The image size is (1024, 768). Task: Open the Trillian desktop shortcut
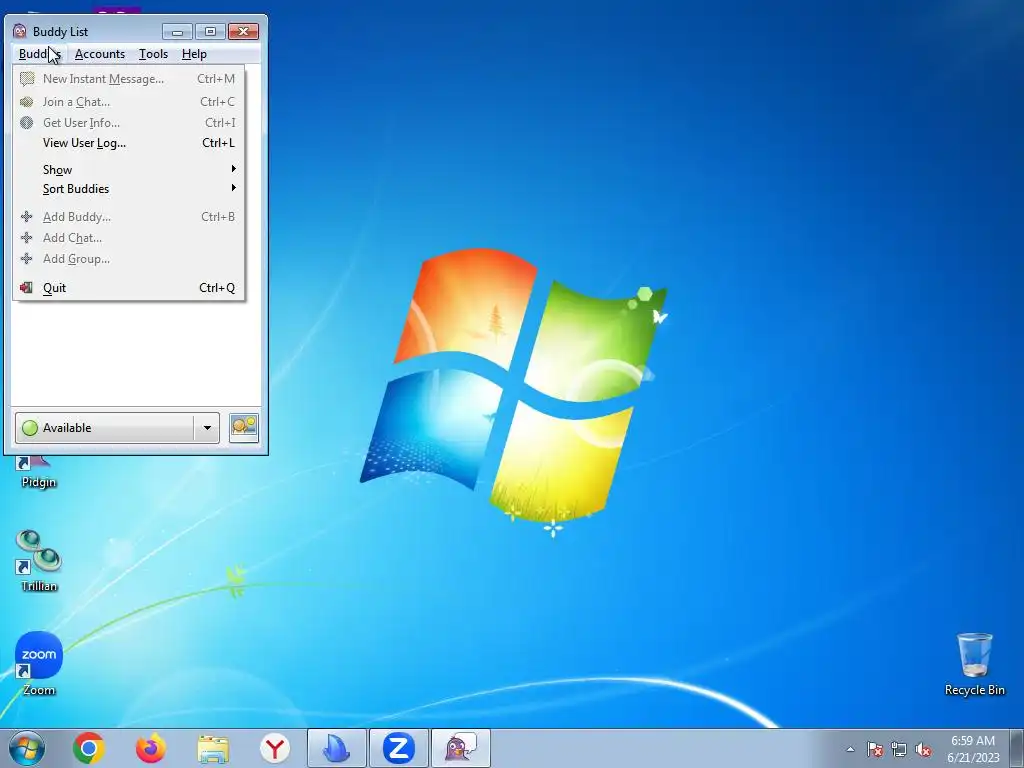coord(39,562)
